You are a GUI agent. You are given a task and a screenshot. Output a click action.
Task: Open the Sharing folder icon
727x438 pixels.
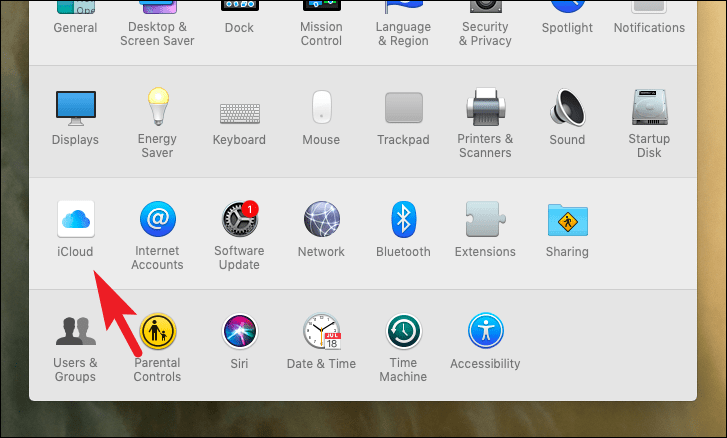[x=568, y=220]
